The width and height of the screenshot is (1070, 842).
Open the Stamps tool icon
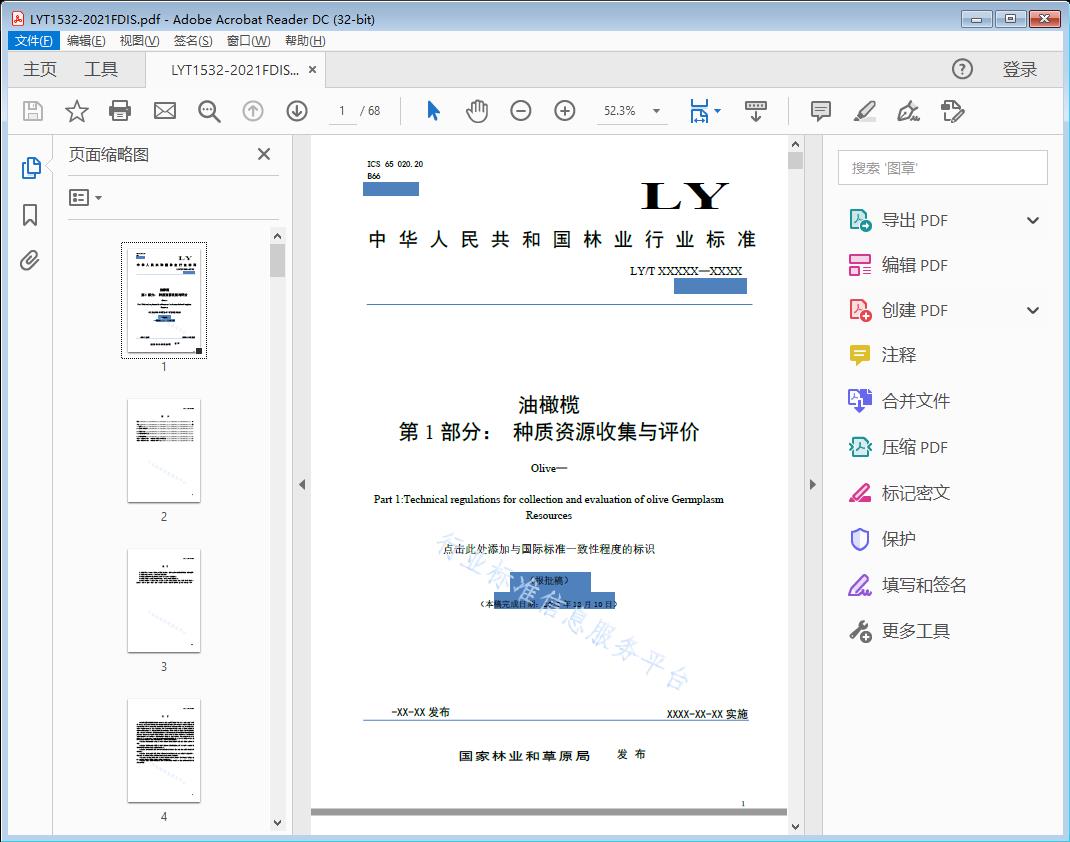coord(952,111)
